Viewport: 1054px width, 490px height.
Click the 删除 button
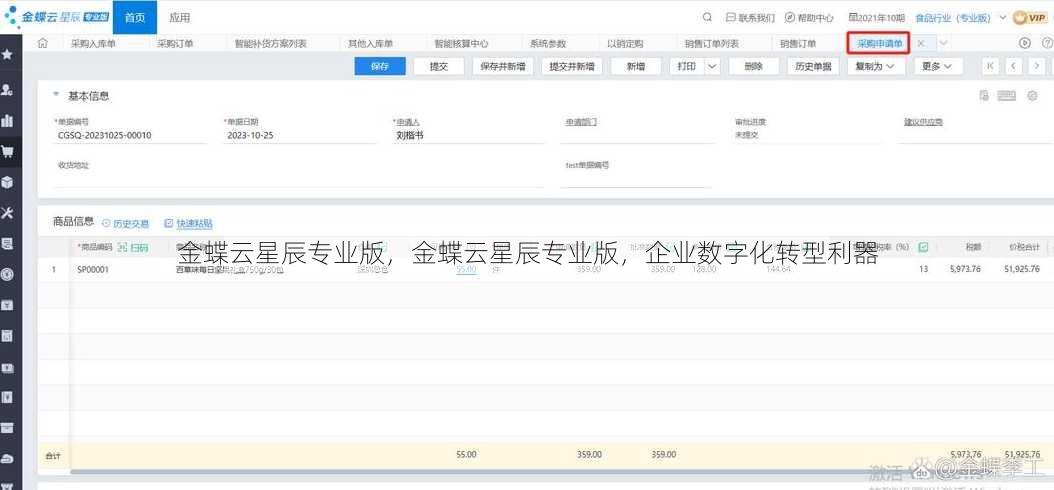(x=754, y=67)
